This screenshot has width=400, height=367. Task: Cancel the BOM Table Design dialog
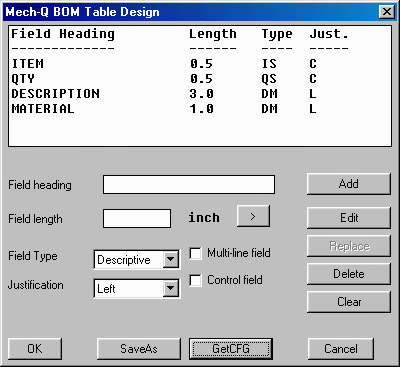coord(341,349)
